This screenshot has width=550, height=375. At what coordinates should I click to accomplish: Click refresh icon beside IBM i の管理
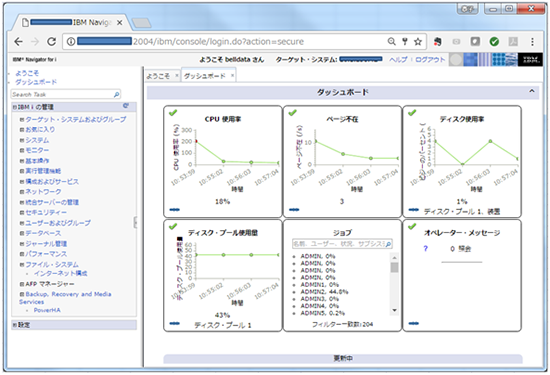(126, 106)
